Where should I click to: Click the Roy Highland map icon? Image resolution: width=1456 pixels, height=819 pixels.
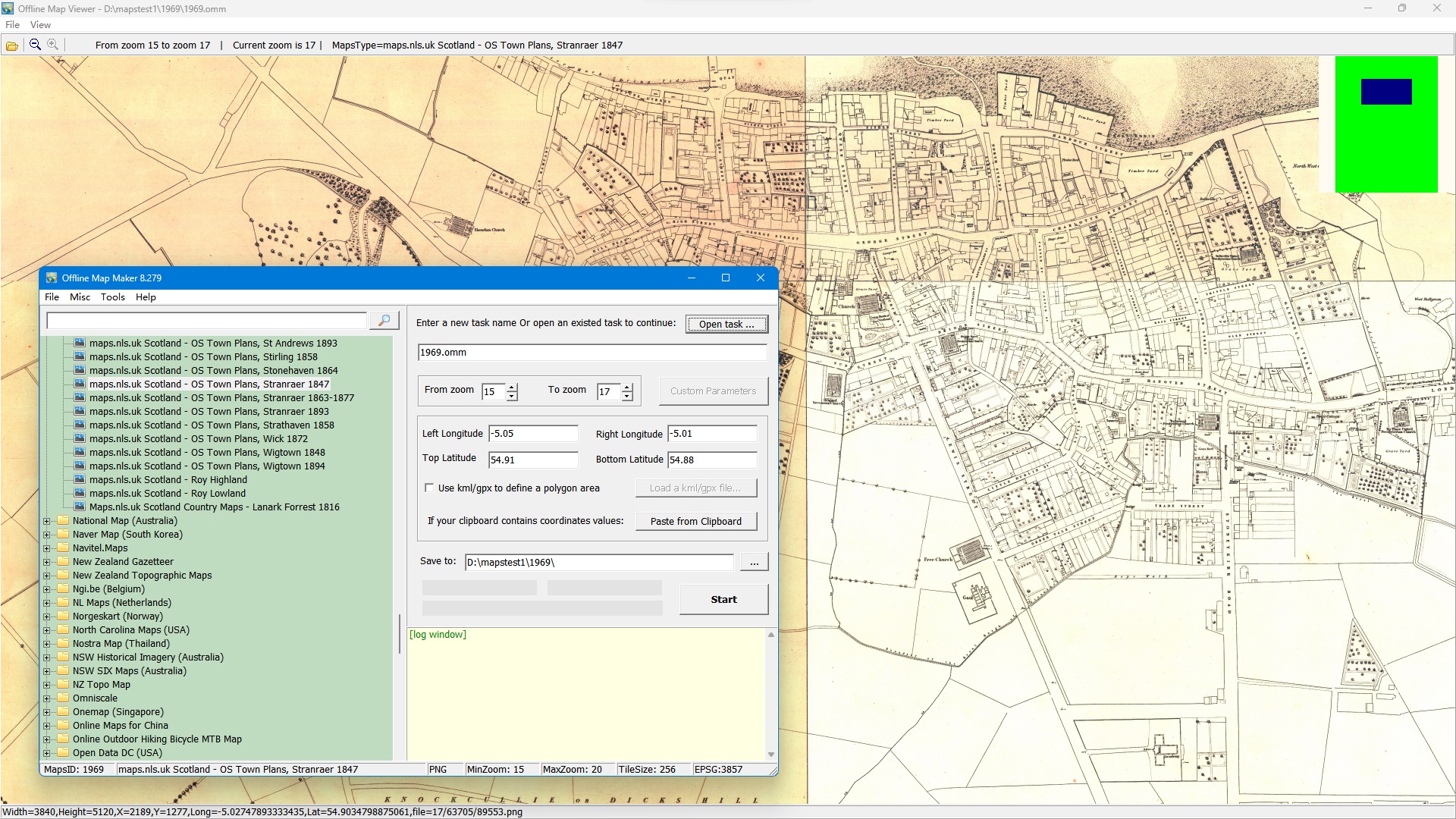[80, 480]
